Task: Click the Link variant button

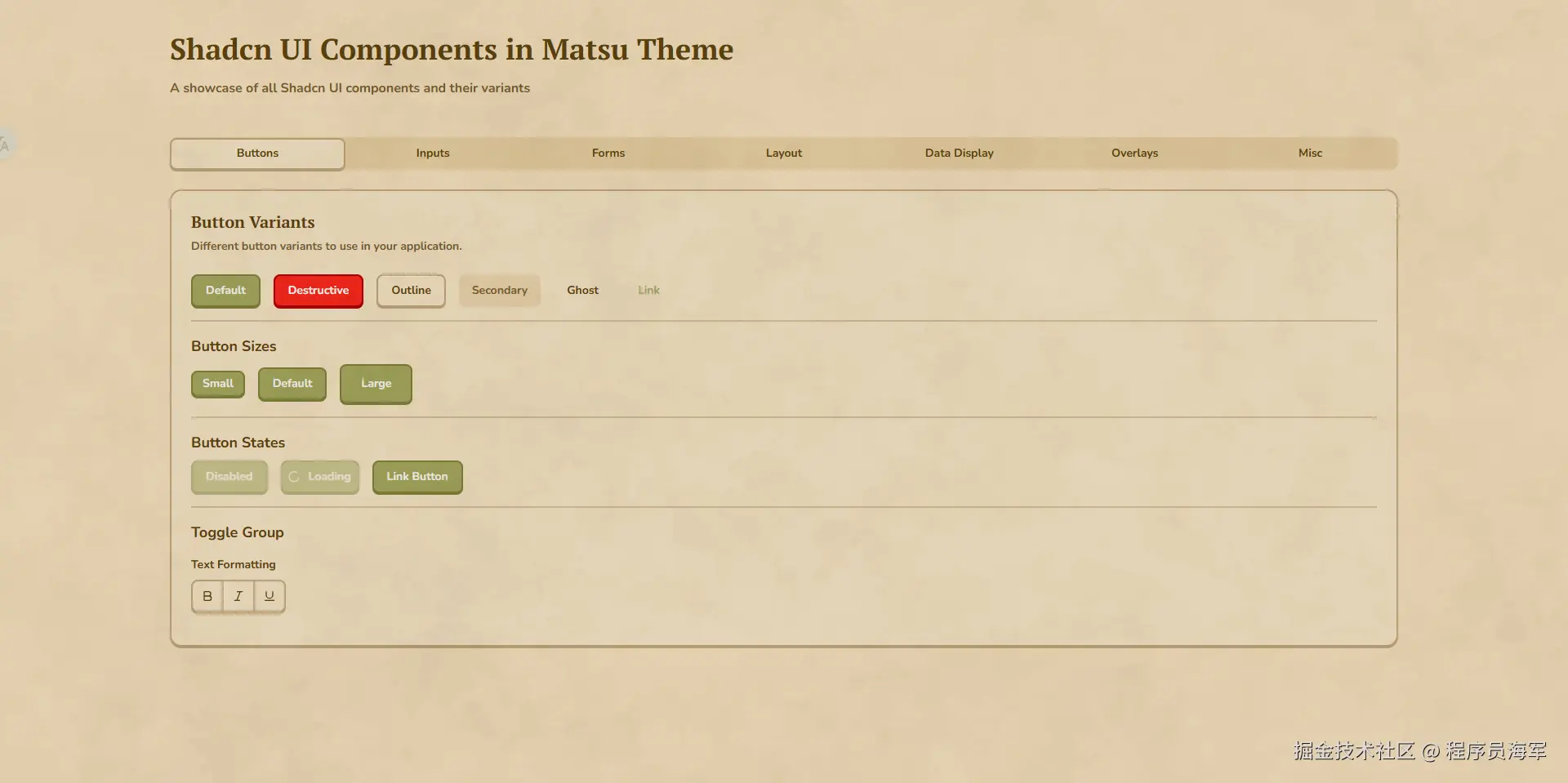Action: [648, 291]
